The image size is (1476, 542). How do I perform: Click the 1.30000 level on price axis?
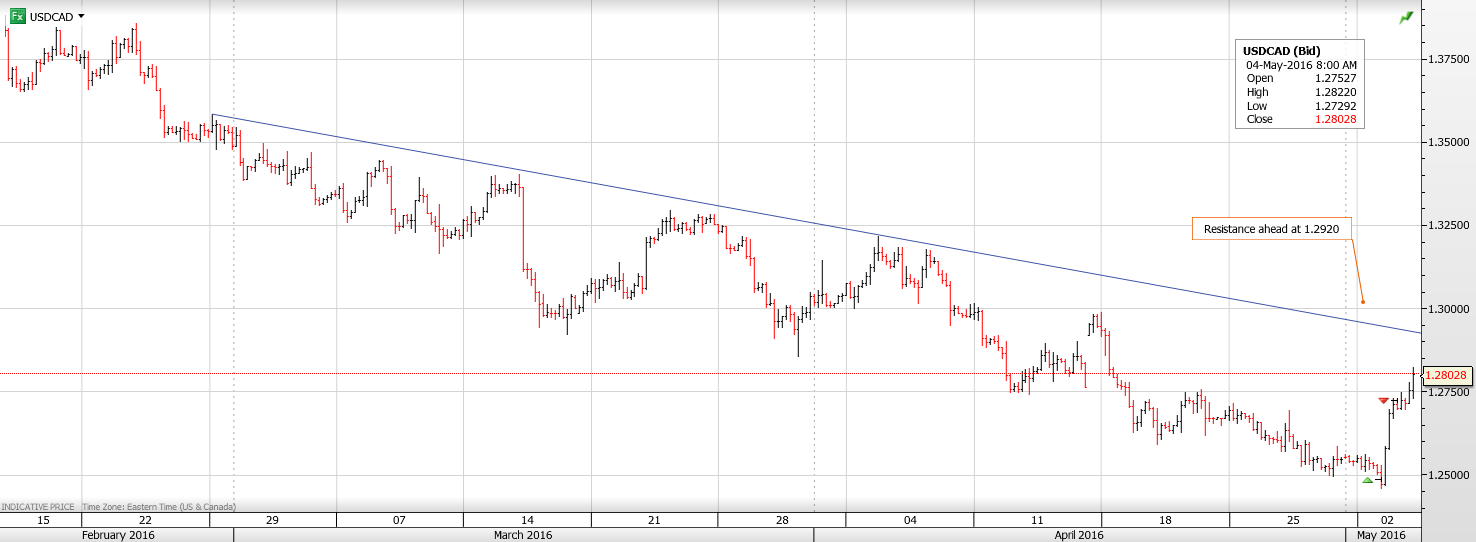pyautogui.click(x=1447, y=309)
